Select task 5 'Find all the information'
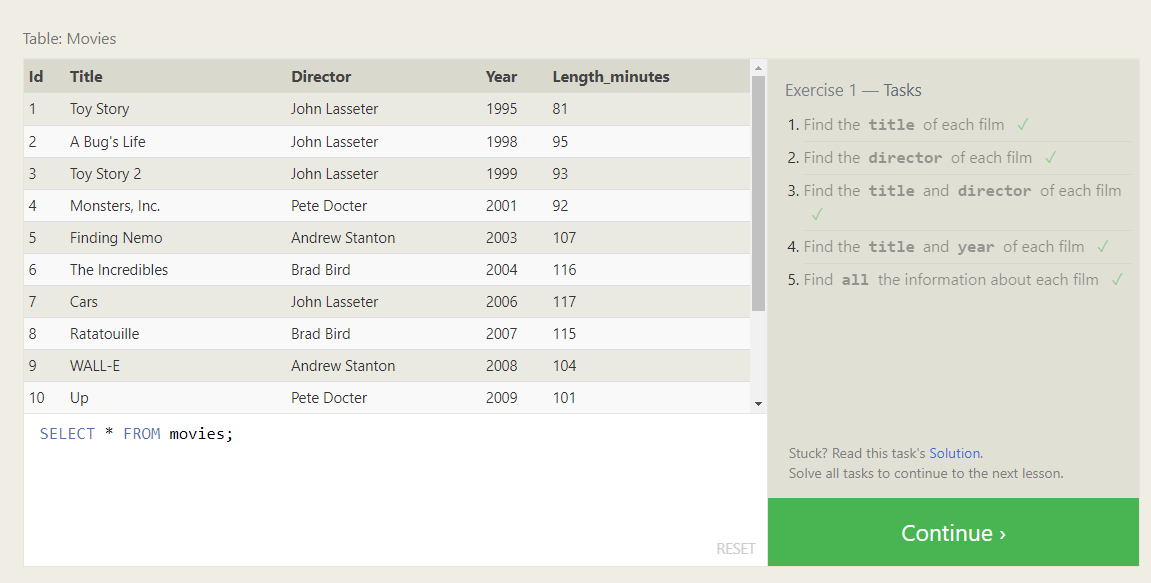The image size is (1151, 583). pos(950,280)
